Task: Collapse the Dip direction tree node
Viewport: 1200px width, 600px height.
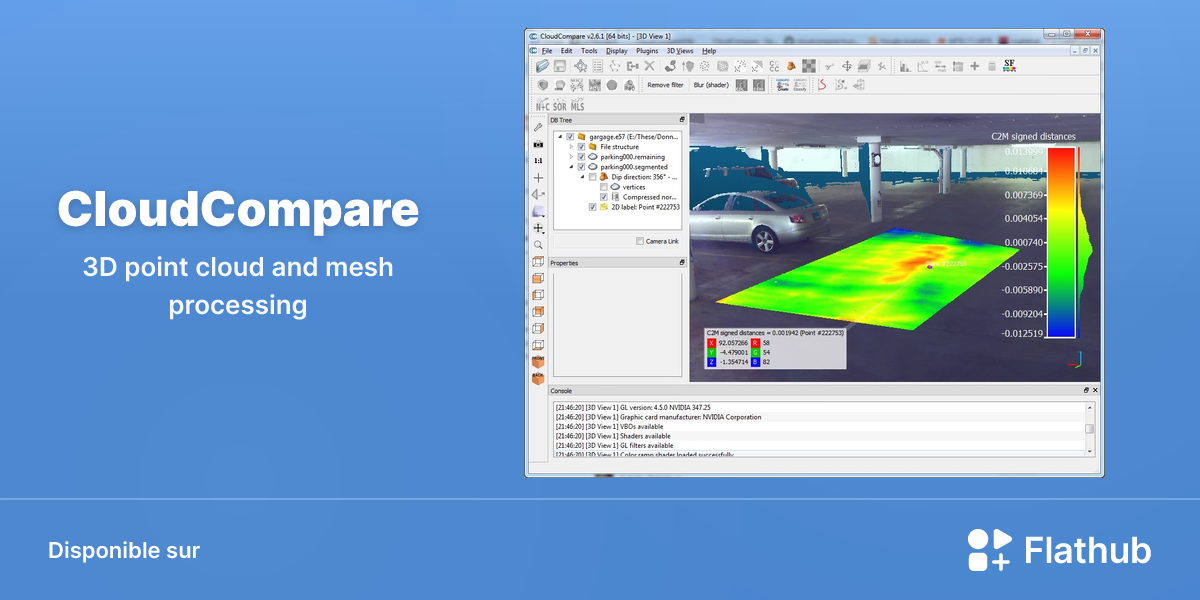Action: pyautogui.click(x=582, y=177)
